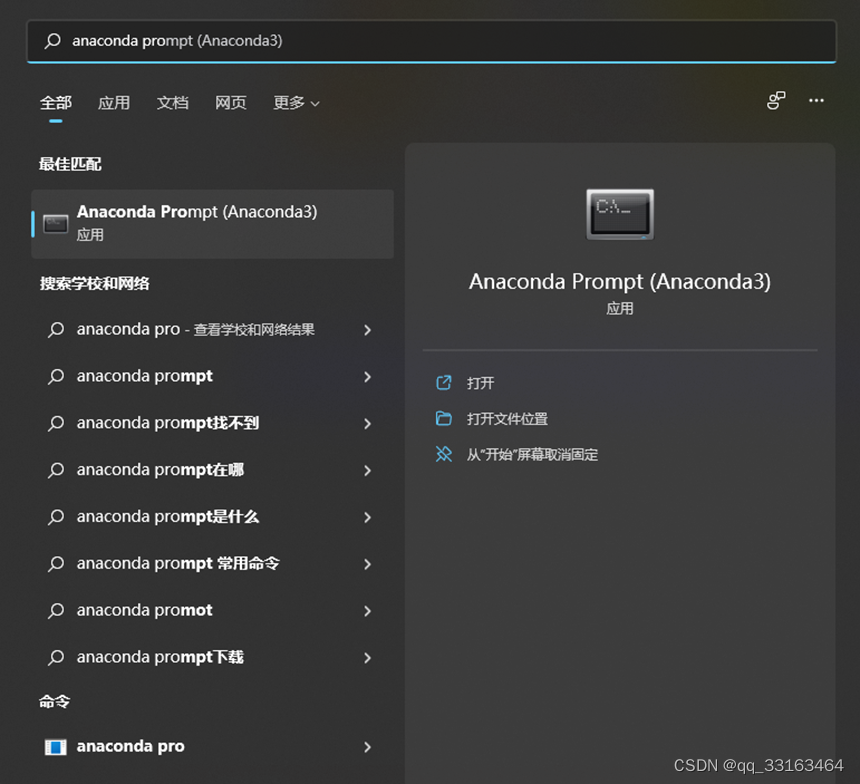This screenshot has width=860, height=784.
Task: Click 打开文件位置 option
Action: point(507,419)
